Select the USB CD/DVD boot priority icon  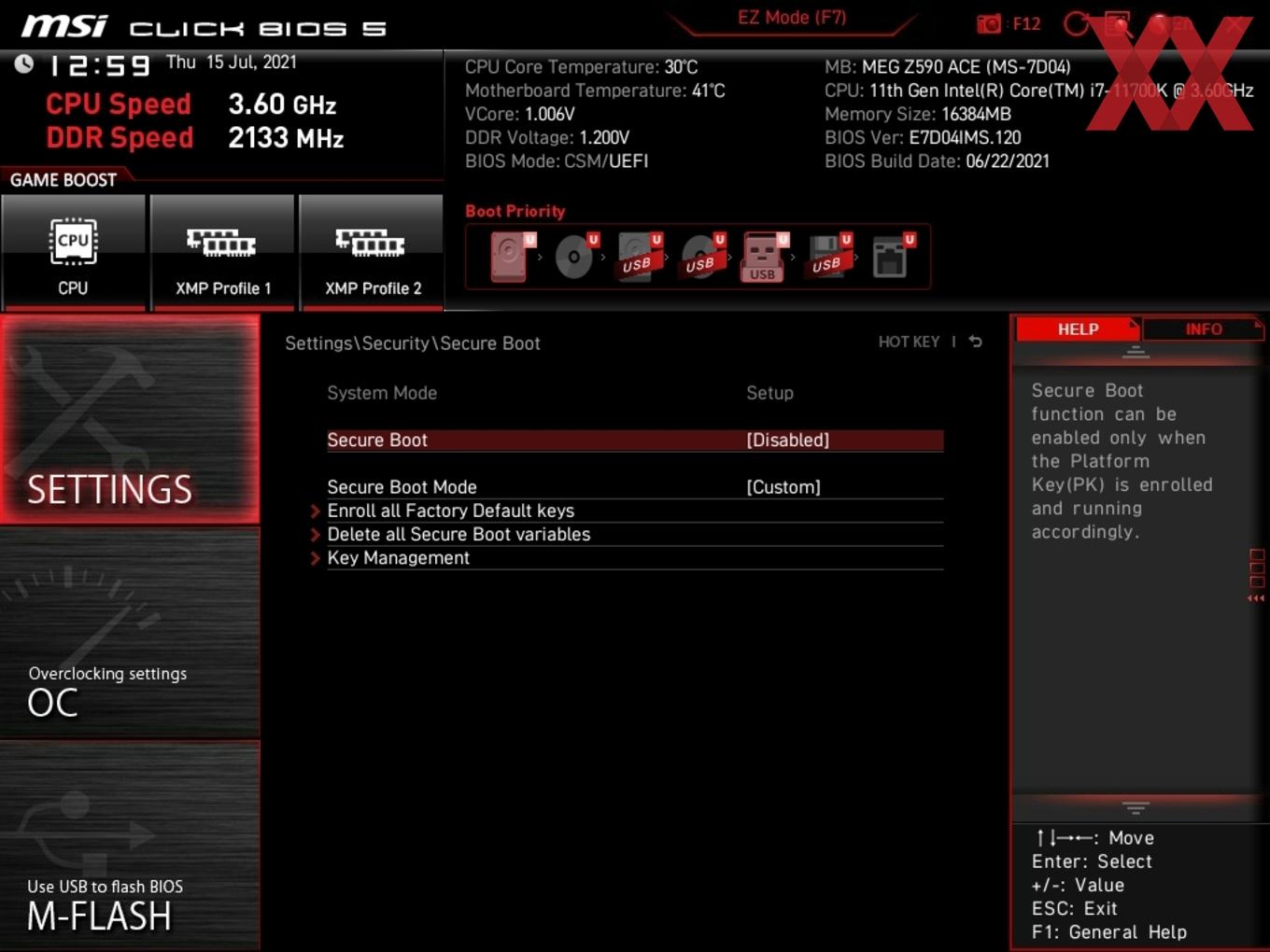pyautogui.click(x=702, y=257)
